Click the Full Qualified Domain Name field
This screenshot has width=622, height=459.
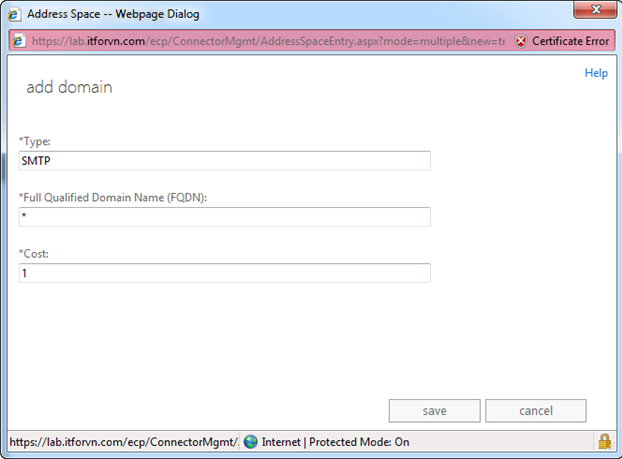224,217
